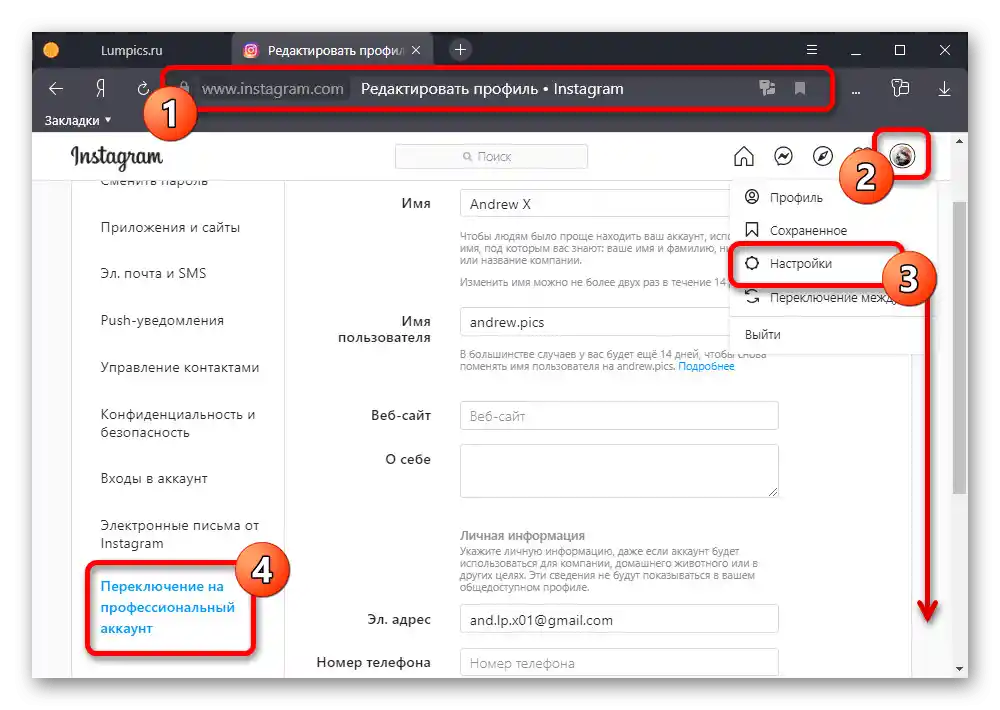Open Электронные письма от Instagram section

(x=180, y=534)
